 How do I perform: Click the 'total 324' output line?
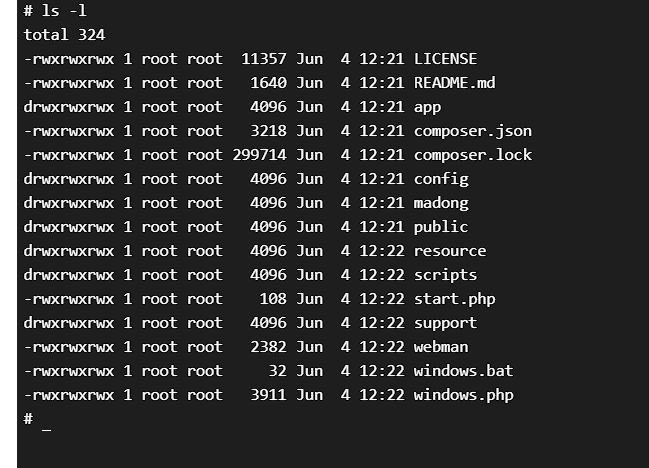65,35
